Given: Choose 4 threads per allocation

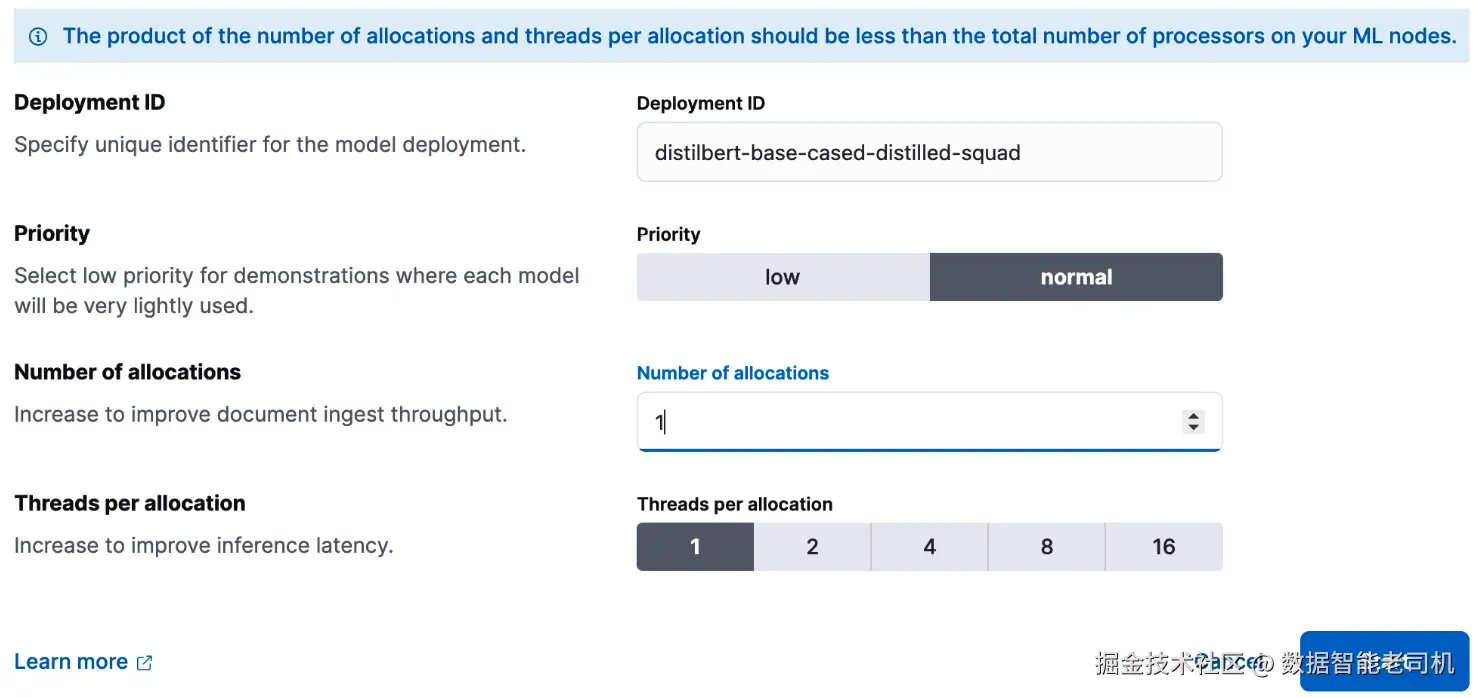Looking at the screenshot, I should point(929,547).
